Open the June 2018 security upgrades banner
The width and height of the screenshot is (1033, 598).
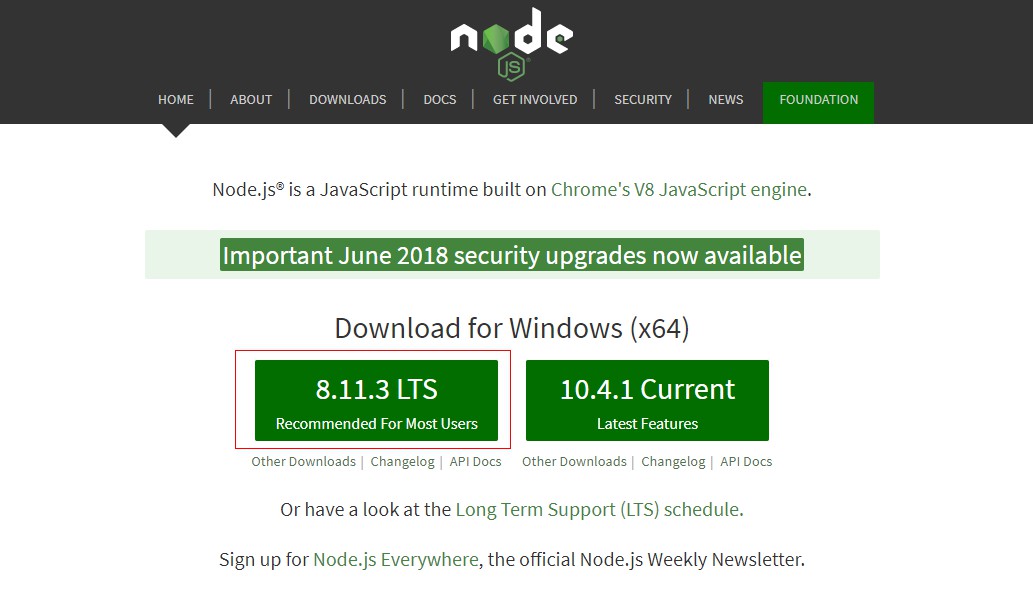coord(512,255)
